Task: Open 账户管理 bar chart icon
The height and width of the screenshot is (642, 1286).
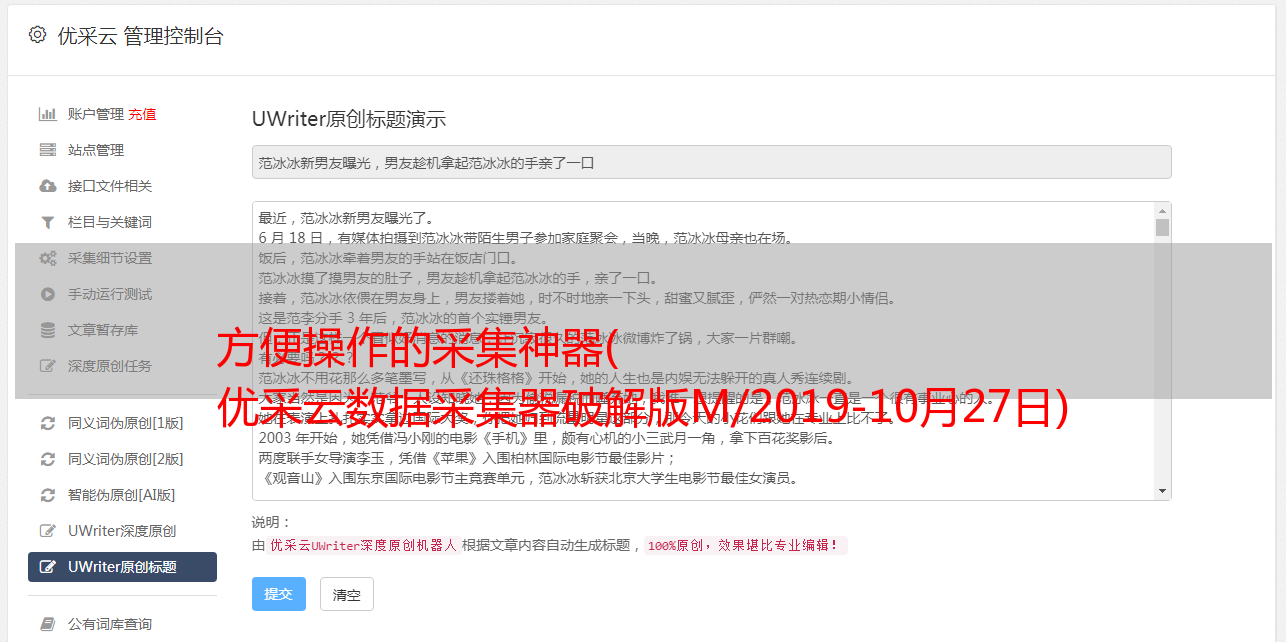Action: click(x=47, y=114)
